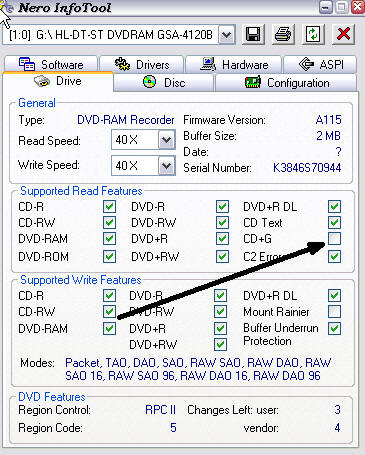
Task: Toggle the DVD-ROM read checkbox
Action: coord(109,257)
